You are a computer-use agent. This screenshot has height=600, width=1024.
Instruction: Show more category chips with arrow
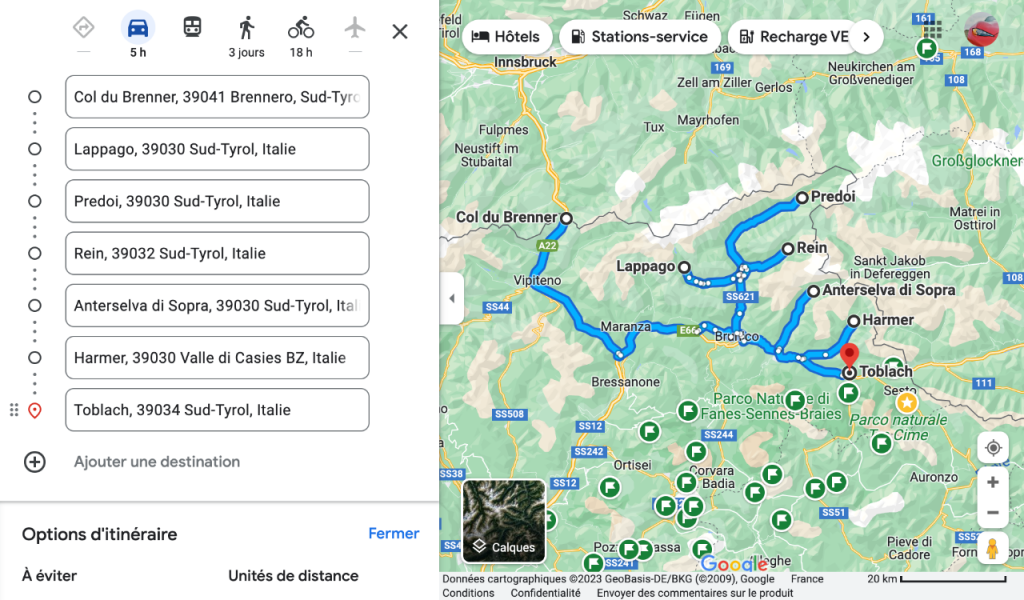coord(867,37)
